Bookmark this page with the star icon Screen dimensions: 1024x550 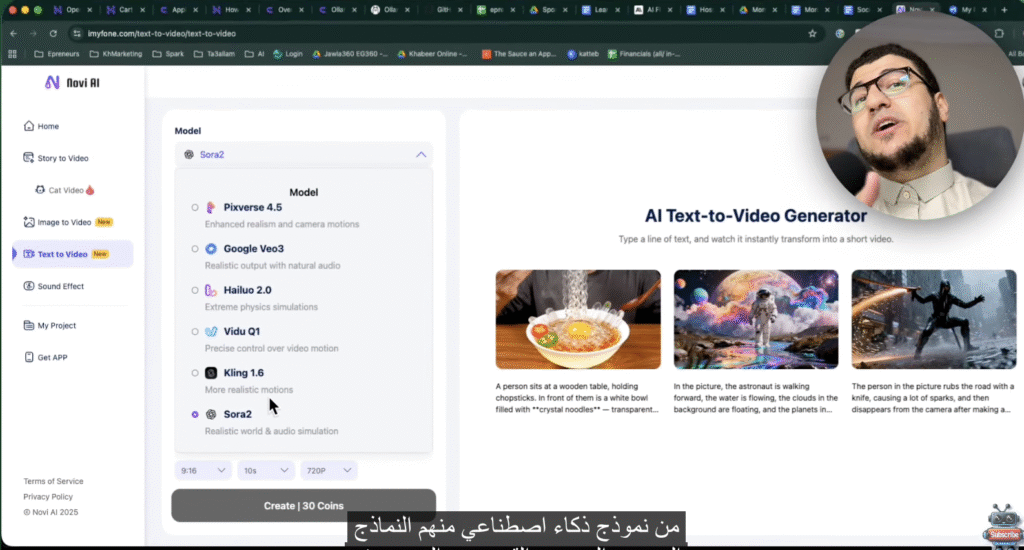[812, 33]
